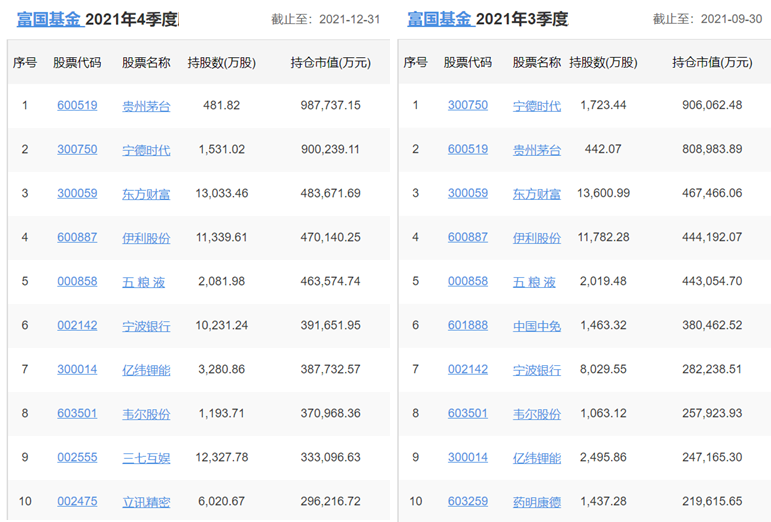Screen dimensions: 771x522
Task: Open stock code 603501 in the 3季度 table
Action: (468, 413)
